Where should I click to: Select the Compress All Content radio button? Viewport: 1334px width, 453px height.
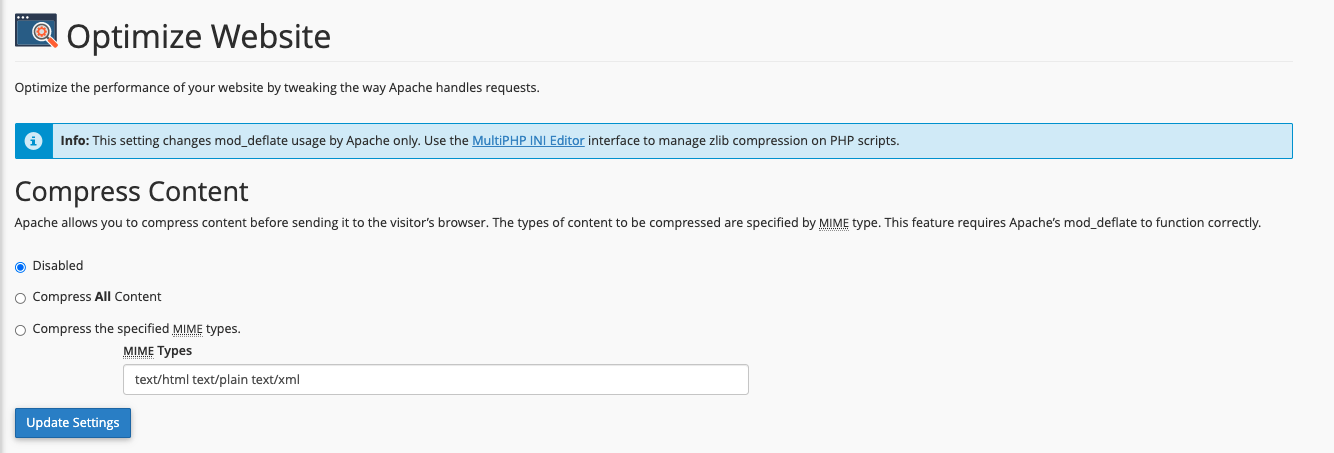(x=20, y=298)
